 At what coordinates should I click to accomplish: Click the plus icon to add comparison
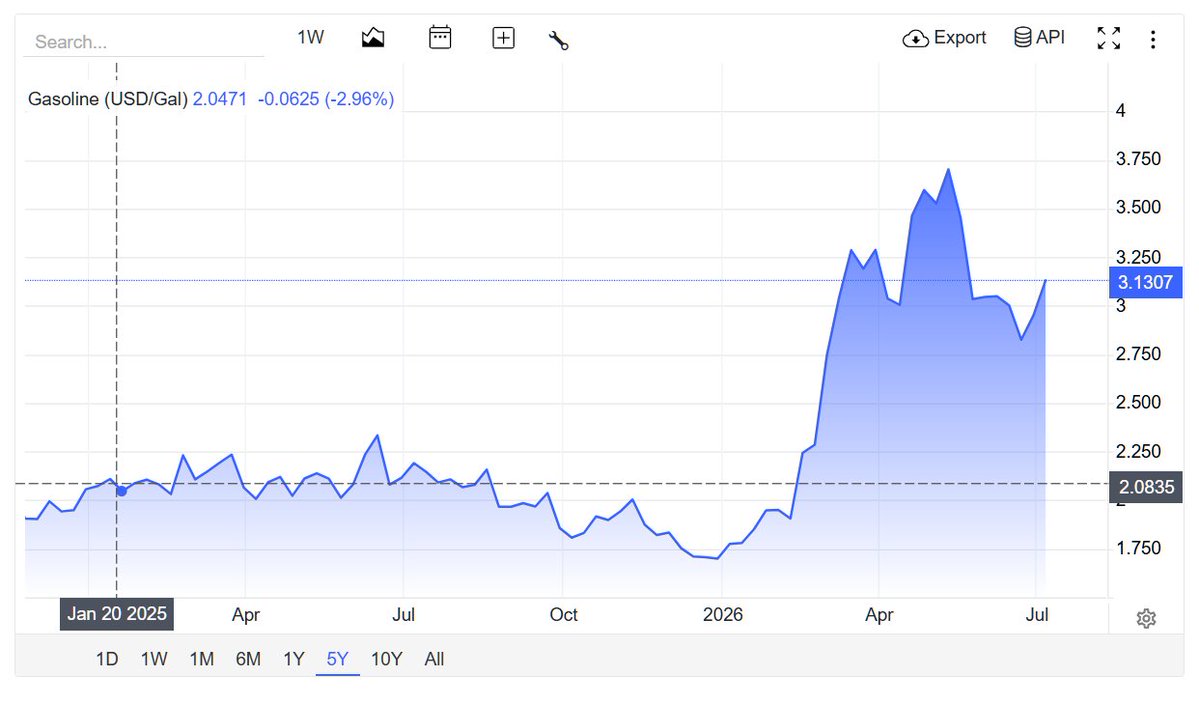(x=503, y=37)
